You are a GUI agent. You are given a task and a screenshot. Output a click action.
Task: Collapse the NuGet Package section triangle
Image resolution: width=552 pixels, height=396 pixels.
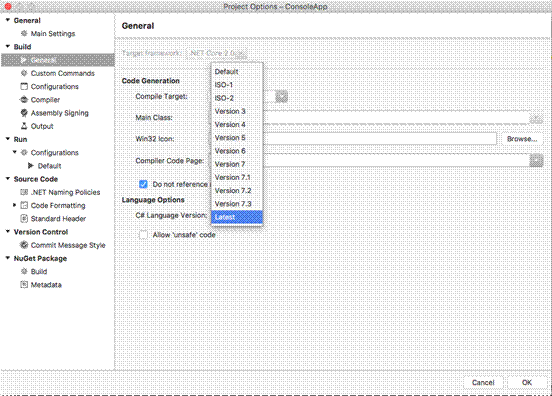click(8, 258)
